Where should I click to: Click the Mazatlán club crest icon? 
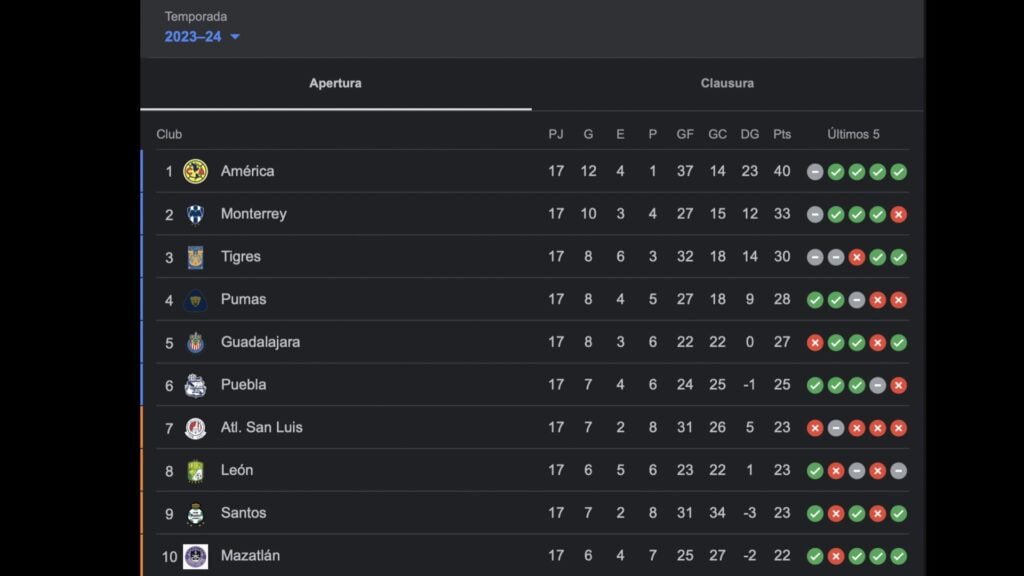(195, 556)
